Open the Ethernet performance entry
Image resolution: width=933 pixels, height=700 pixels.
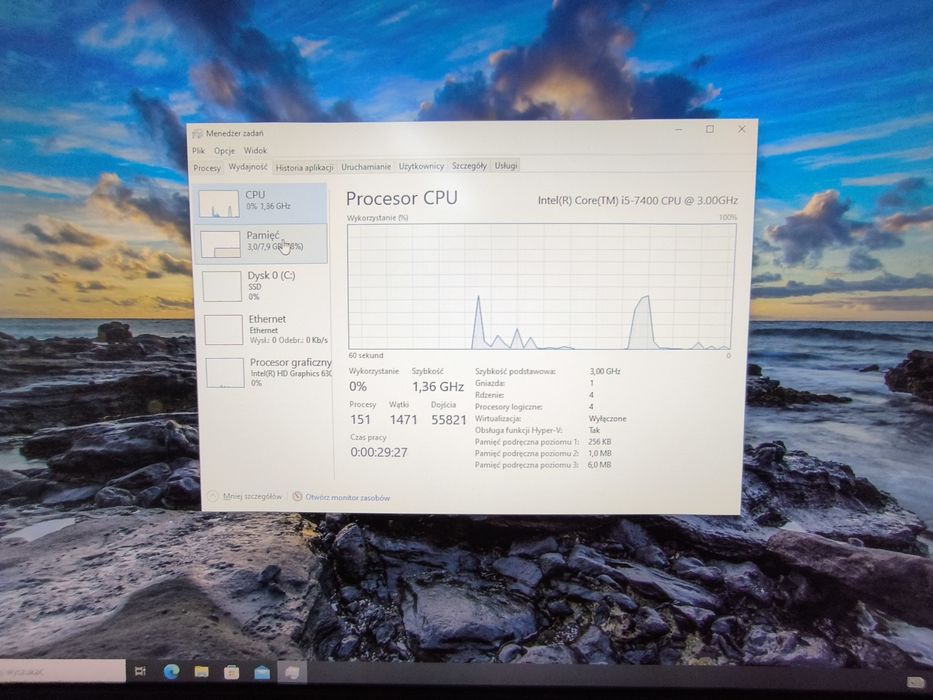(x=263, y=330)
